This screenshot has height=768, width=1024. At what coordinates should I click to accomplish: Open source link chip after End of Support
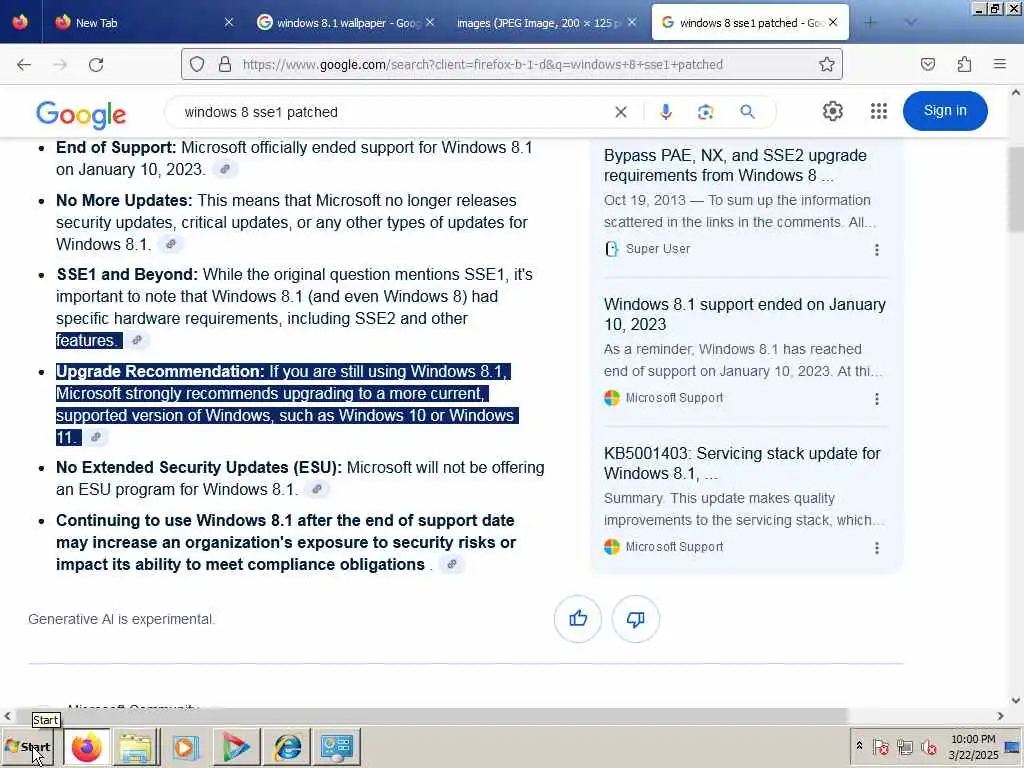tap(225, 169)
